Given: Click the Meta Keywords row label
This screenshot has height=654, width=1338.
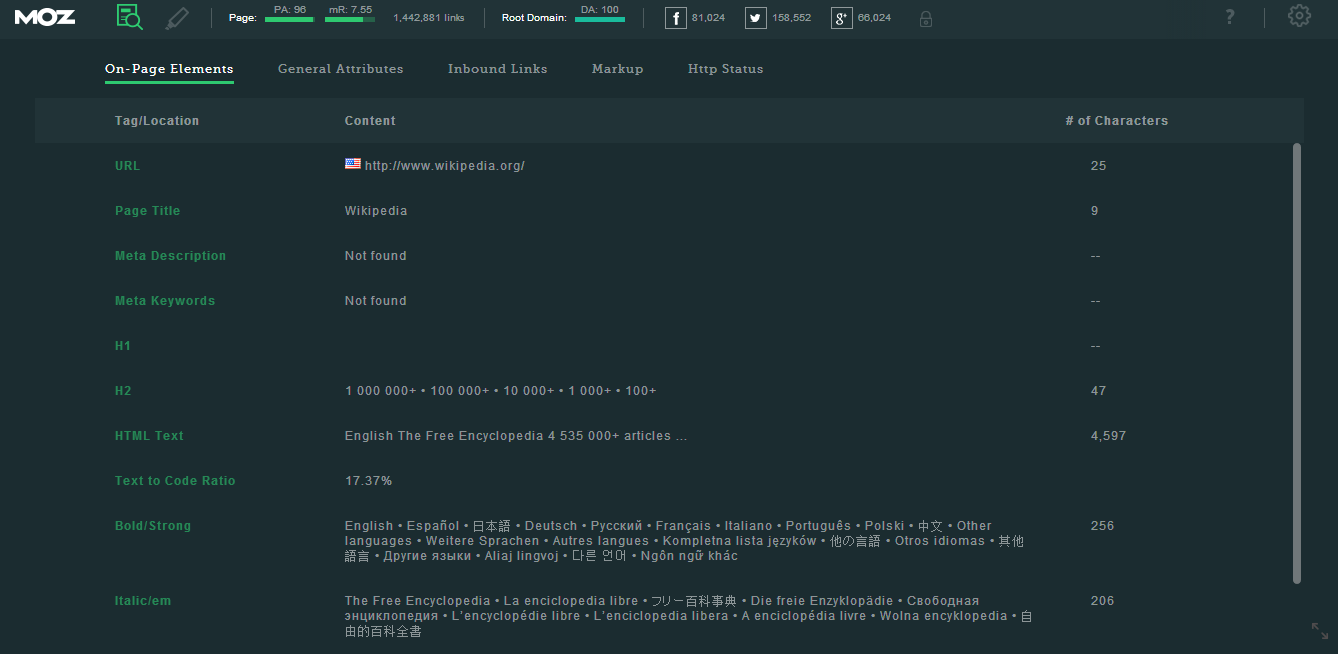Looking at the screenshot, I should tap(165, 301).
